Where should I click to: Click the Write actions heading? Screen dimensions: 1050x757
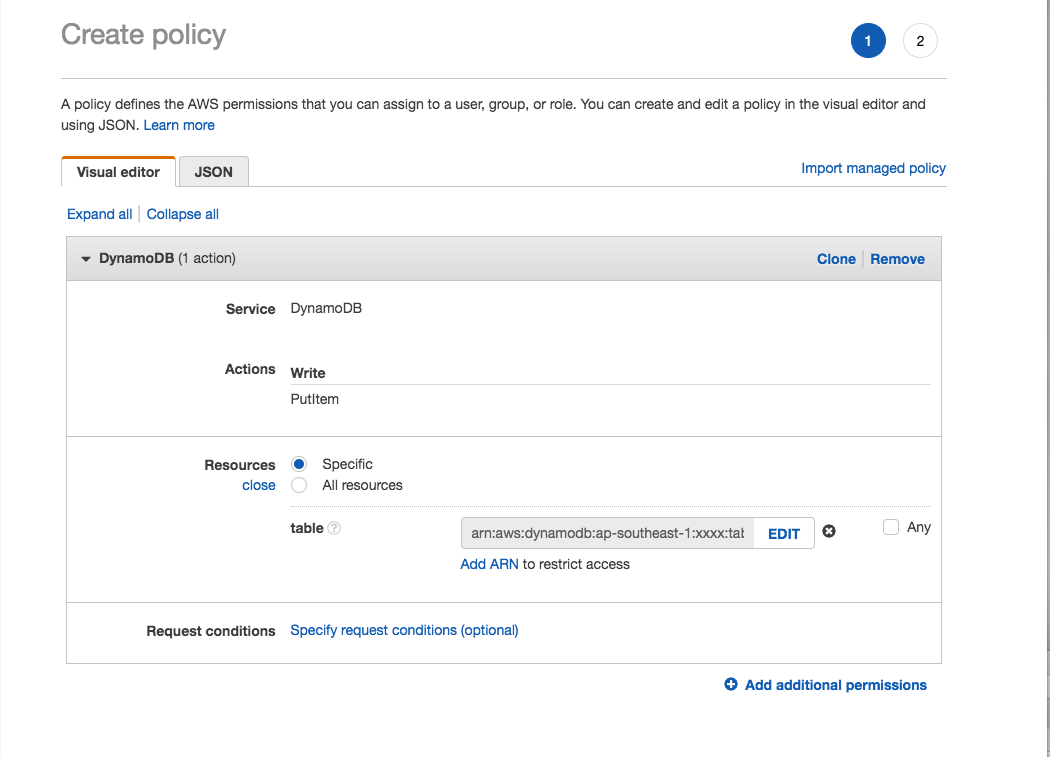click(308, 373)
